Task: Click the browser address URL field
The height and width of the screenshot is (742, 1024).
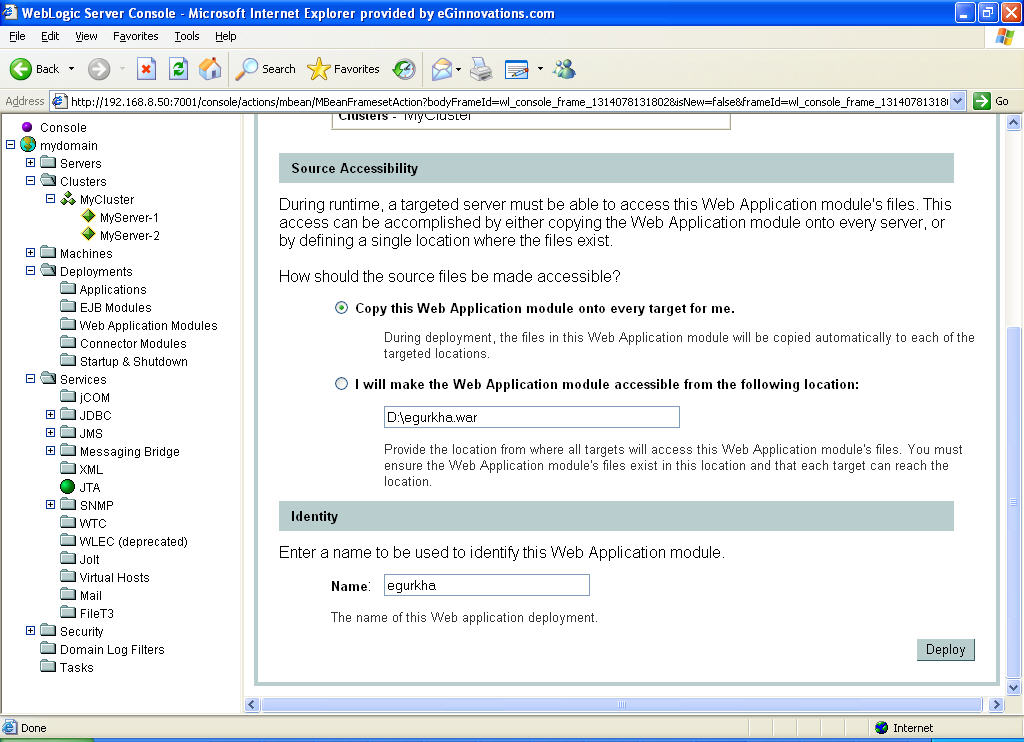Action: coord(509,101)
